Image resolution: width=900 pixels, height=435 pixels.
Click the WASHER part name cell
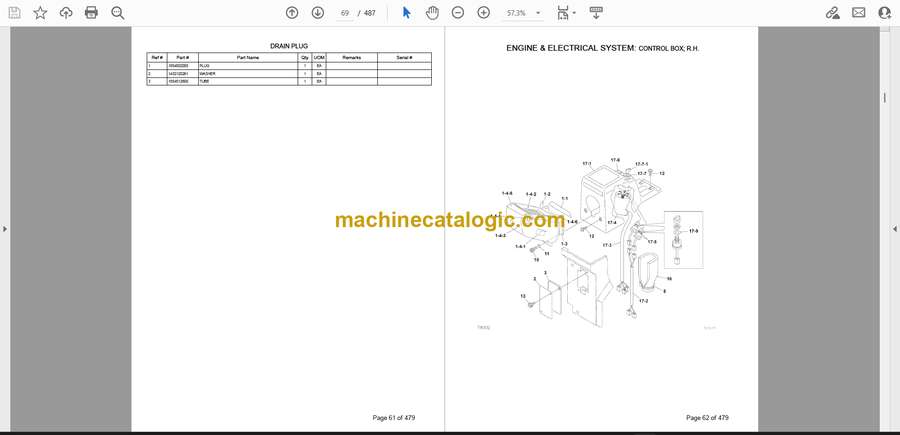(247, 74)
